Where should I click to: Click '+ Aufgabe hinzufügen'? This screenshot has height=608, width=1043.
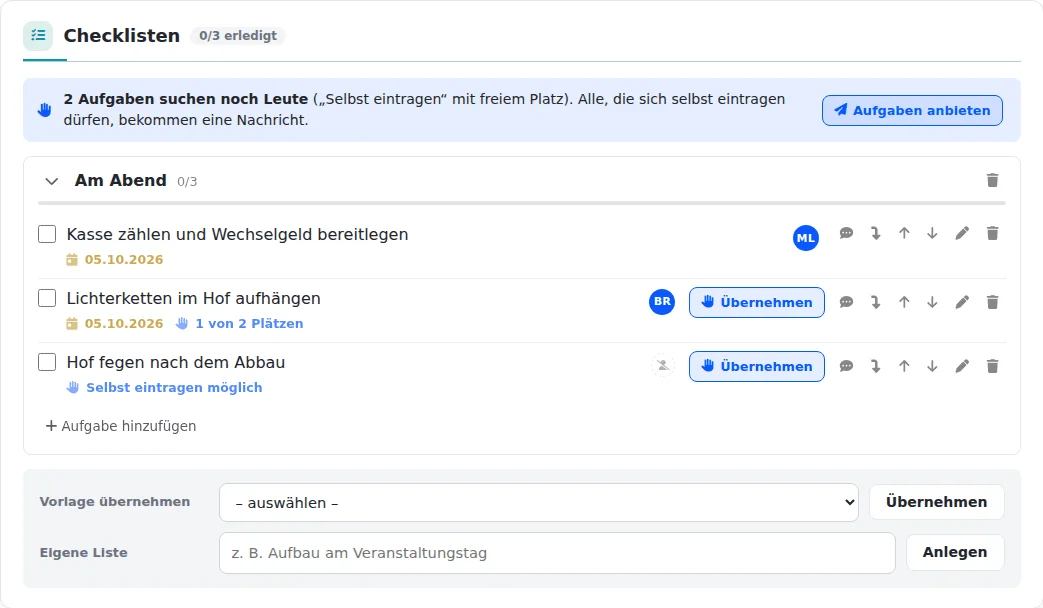(120, 426)
